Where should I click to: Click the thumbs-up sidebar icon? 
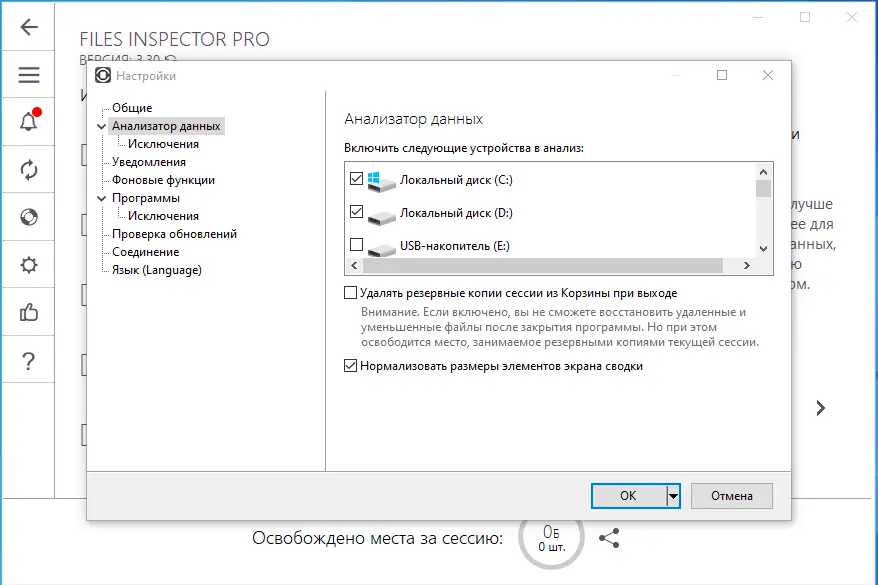click(x=29, y=312)
